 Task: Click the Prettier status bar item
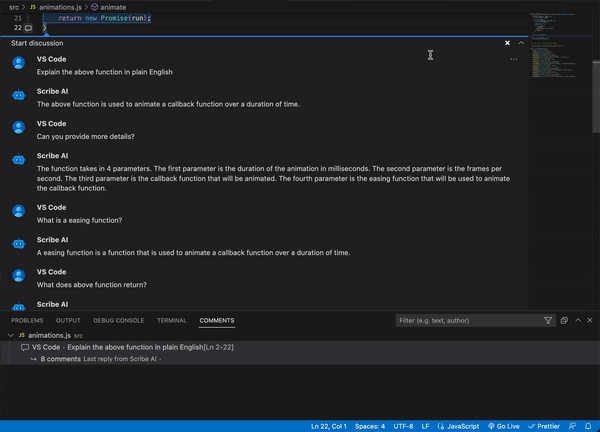(x=544, y=426)
